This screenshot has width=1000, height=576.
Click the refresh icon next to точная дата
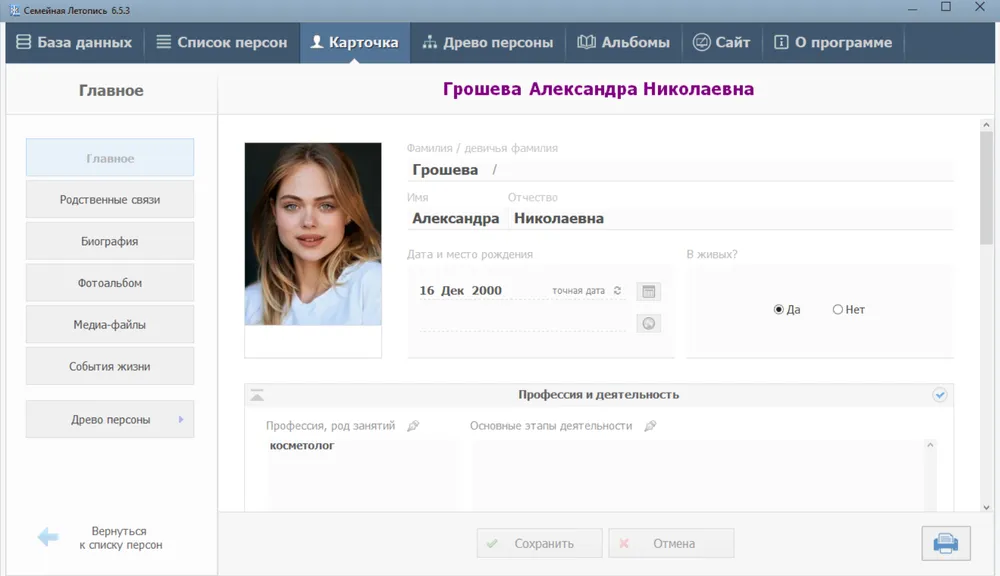pyautogui.click(x=617, y=291)
